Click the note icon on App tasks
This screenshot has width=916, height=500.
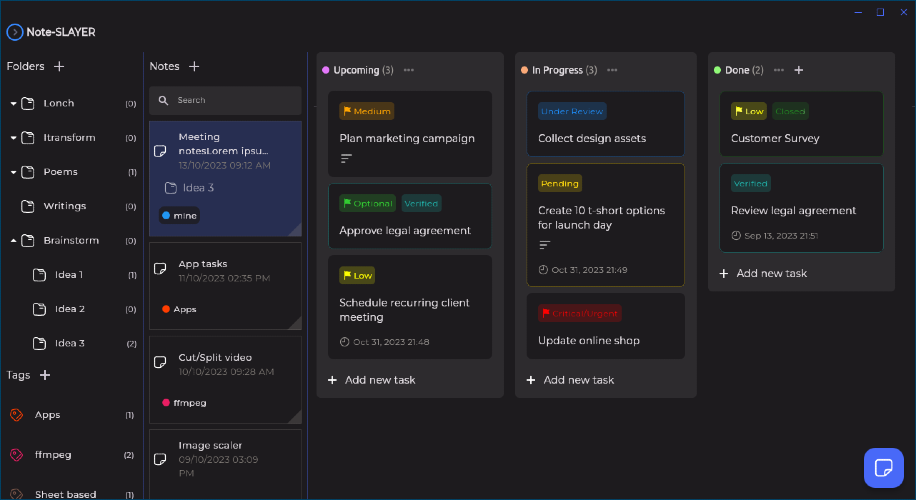160,269
